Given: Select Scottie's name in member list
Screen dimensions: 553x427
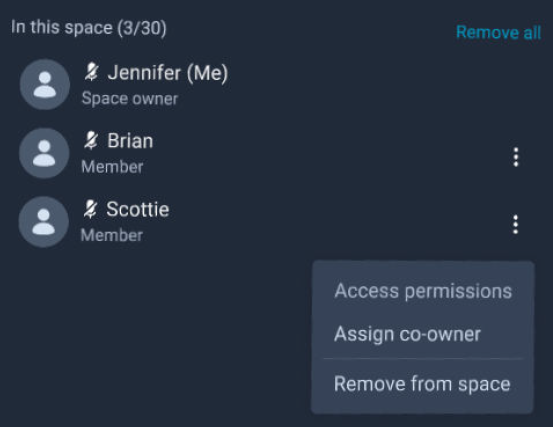Looking at the screenshot, I should pyautogui.click(x=138, y=209).
